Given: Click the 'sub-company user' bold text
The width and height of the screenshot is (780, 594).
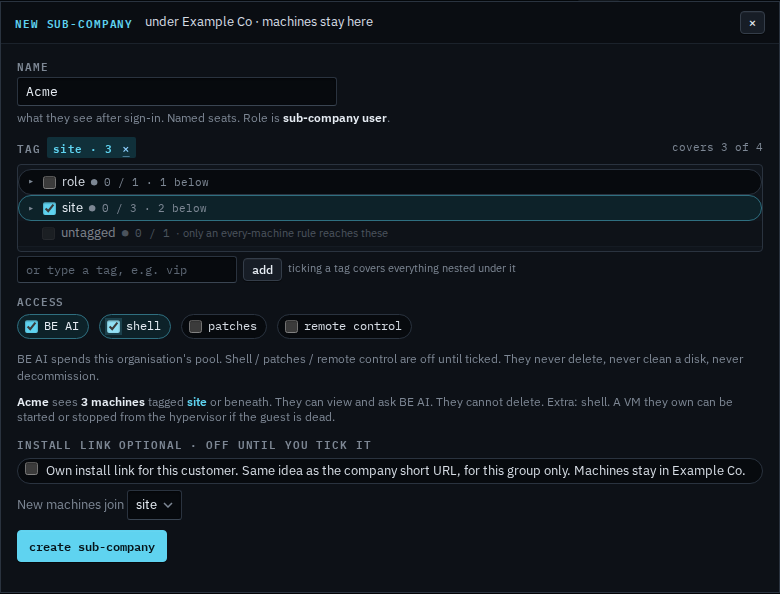Looking at the screenshot, I should [335, 118].
